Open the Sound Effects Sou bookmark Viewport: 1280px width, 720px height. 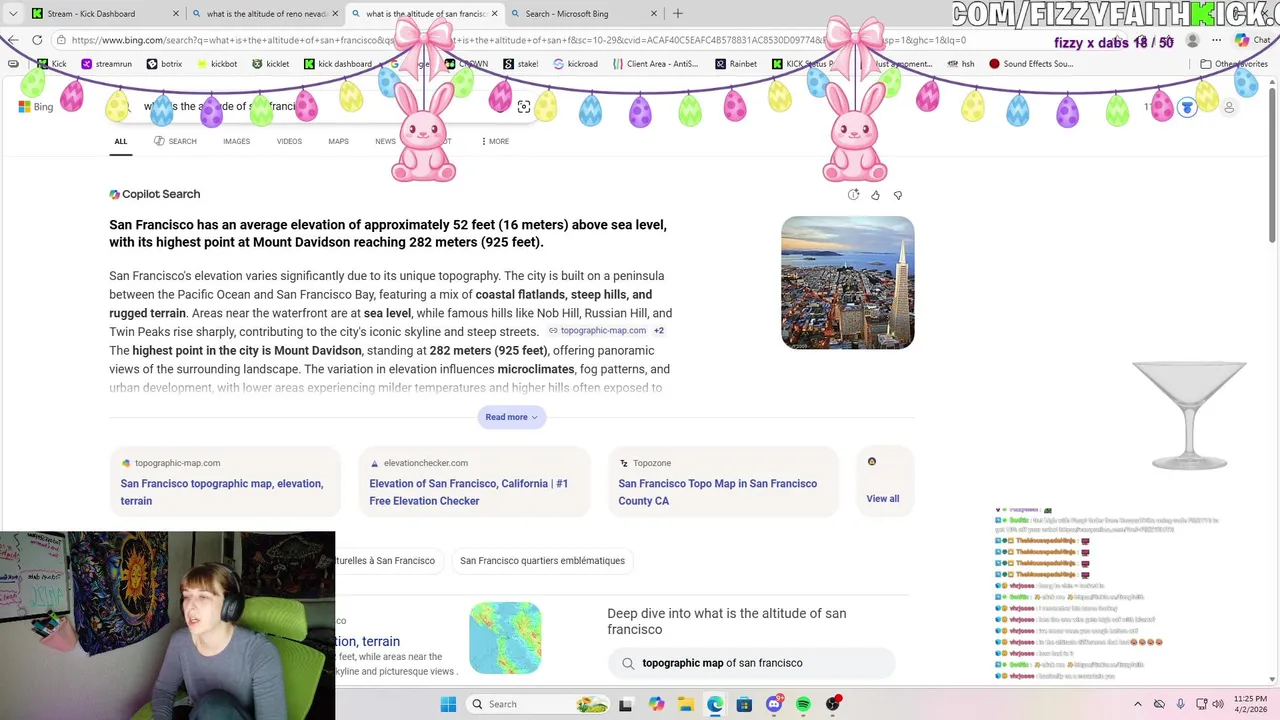tap(1031, 64)
